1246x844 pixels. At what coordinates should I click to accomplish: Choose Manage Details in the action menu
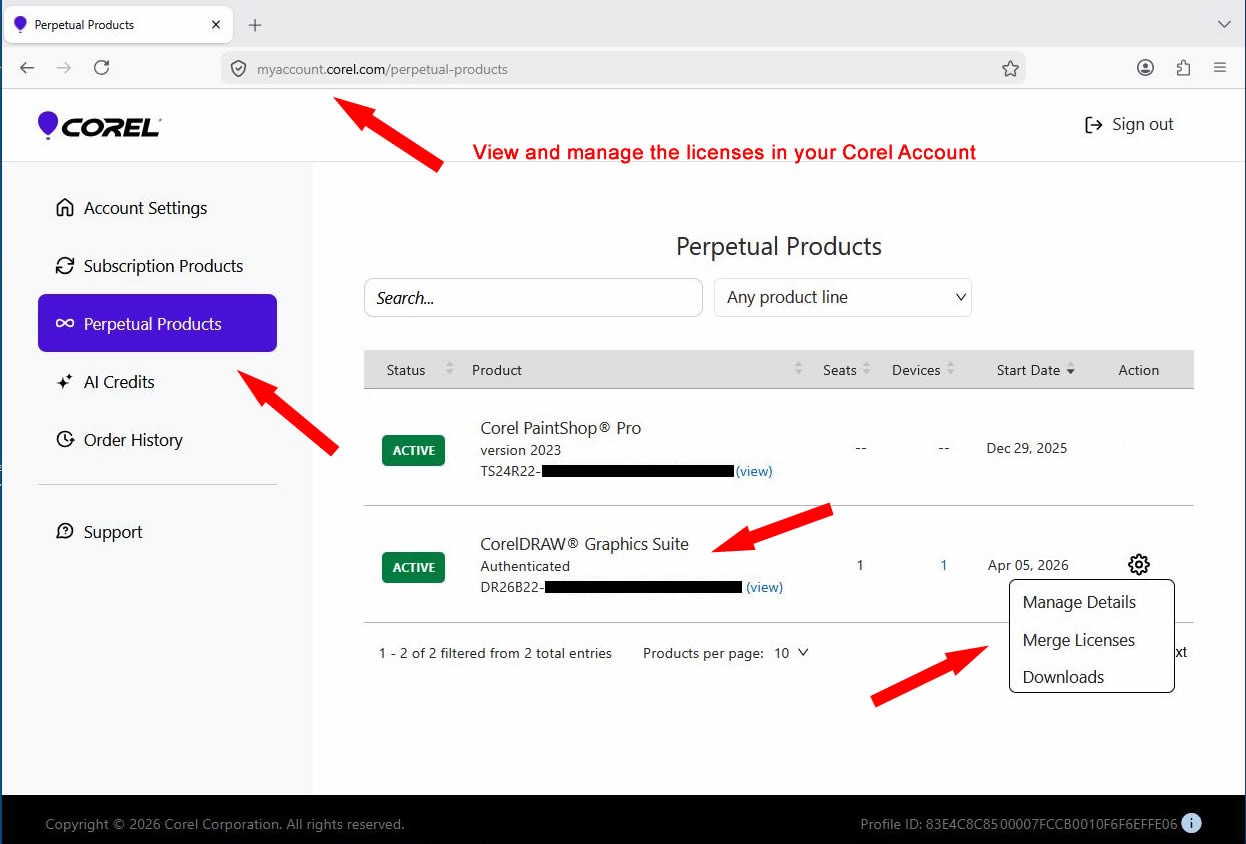[1079, 602]
